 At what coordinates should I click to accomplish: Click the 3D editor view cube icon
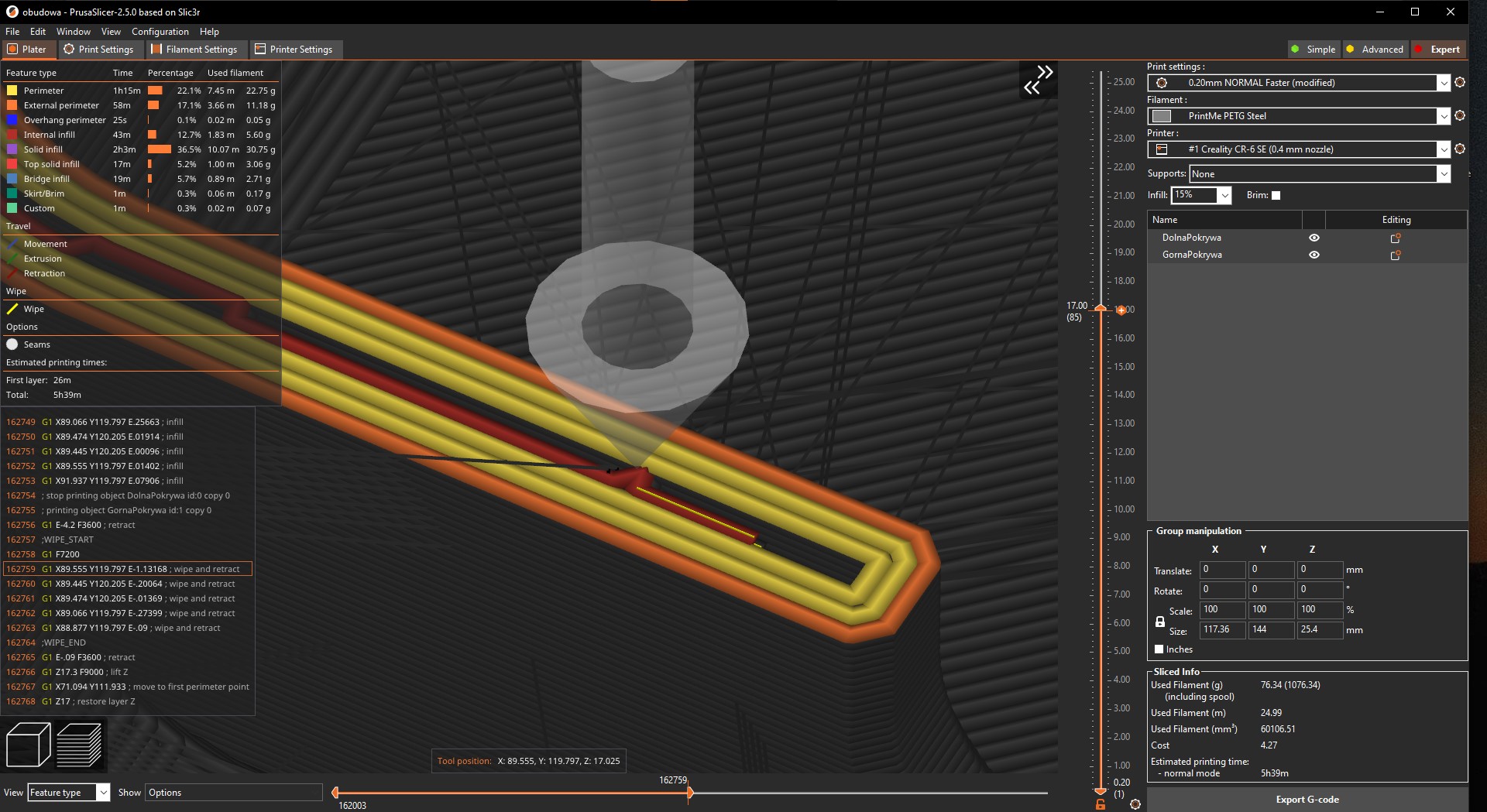coord(28,745)
